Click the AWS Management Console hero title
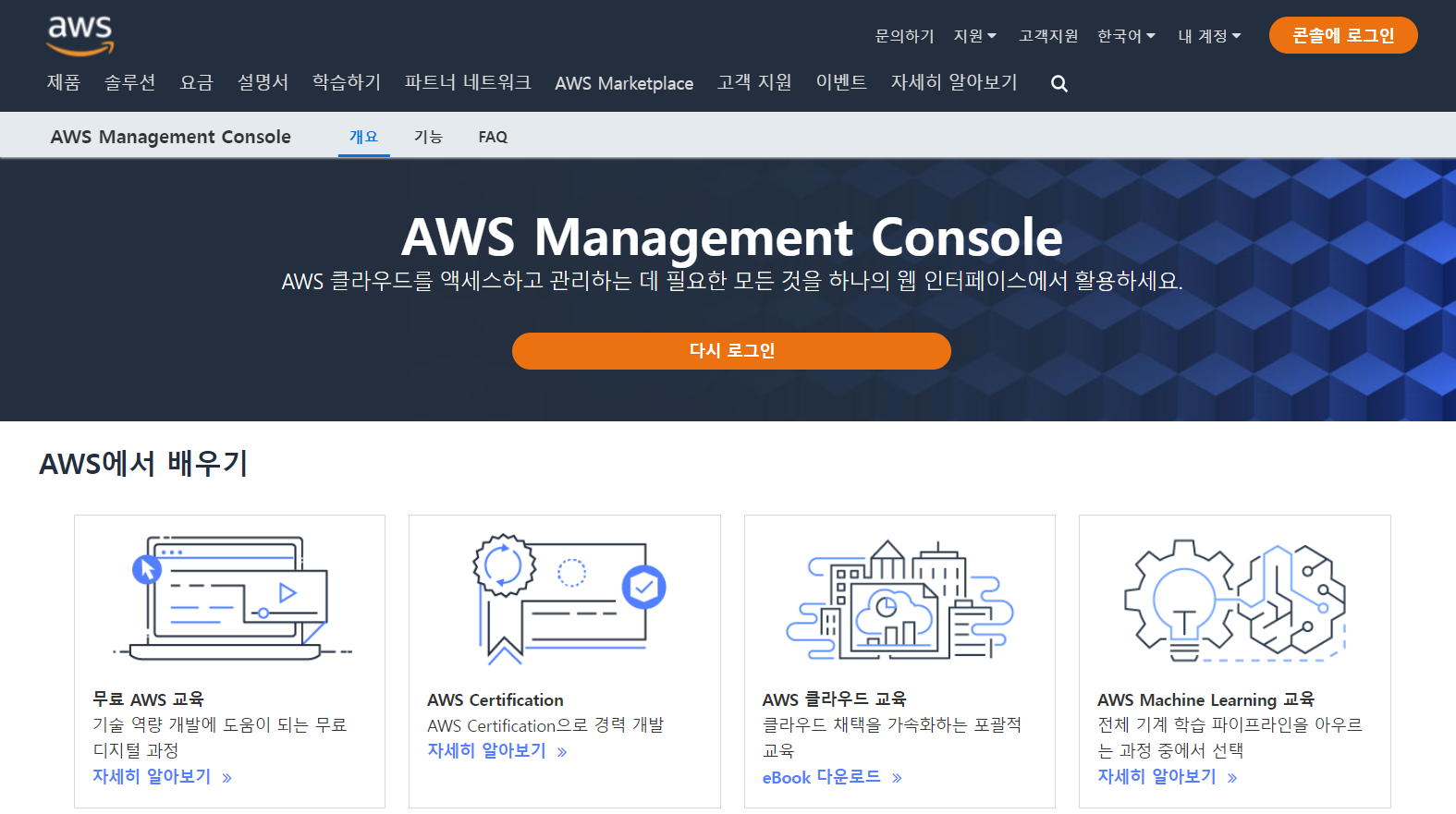This screenshot has width=1456, height=814. [732, 237]
